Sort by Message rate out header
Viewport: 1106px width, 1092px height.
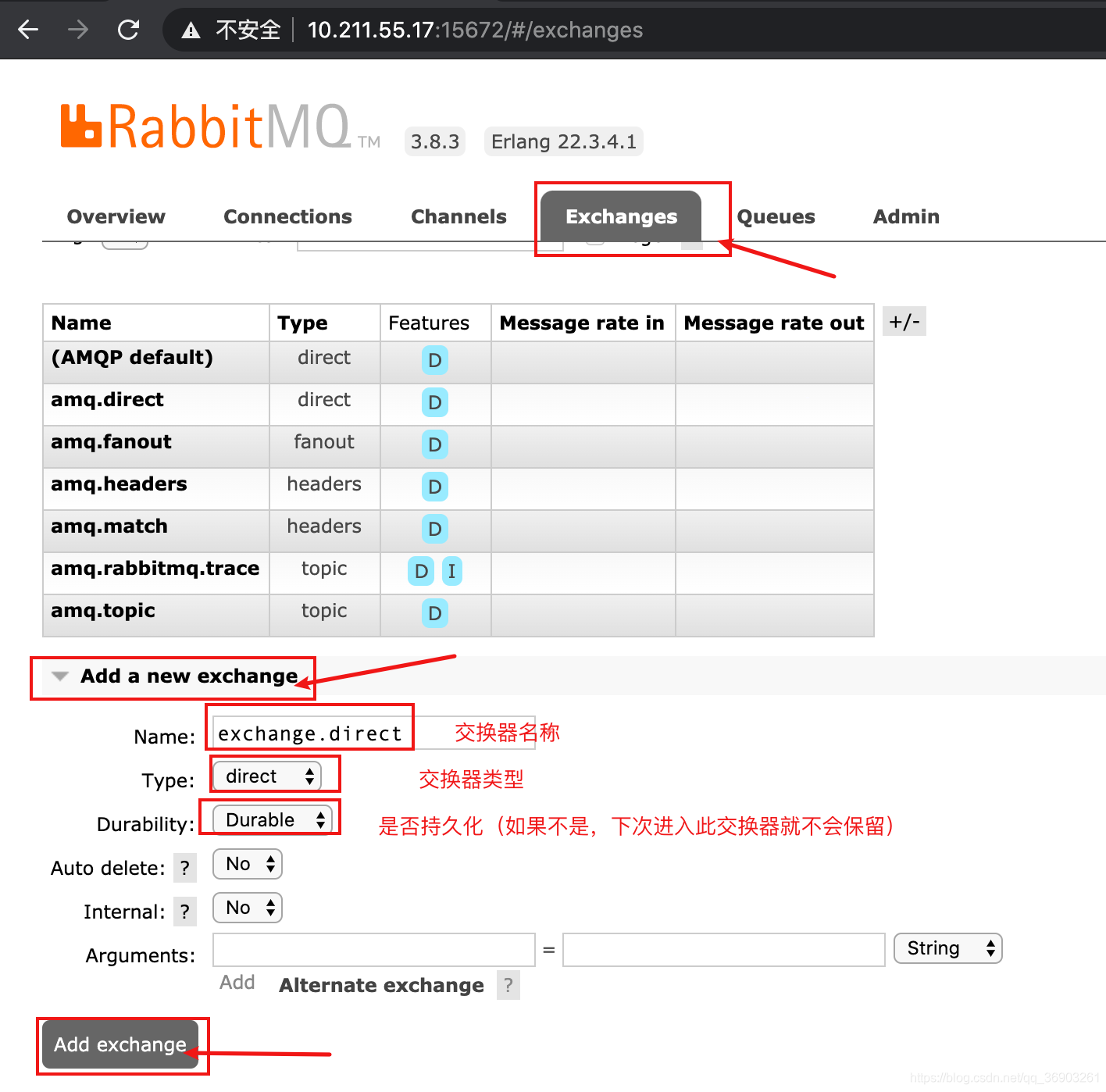click(774, 323)
